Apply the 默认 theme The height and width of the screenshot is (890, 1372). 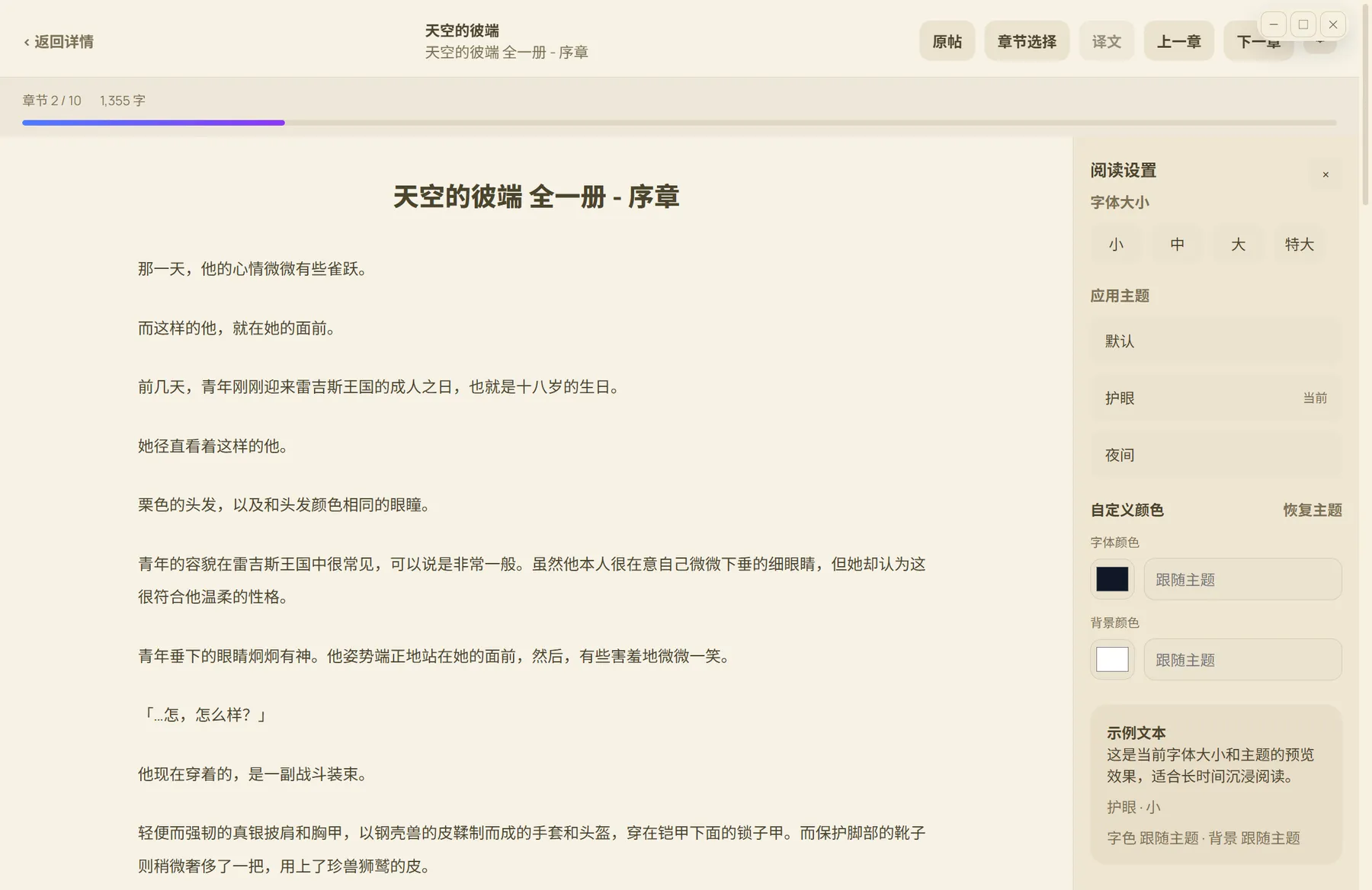pos(1215,341)
